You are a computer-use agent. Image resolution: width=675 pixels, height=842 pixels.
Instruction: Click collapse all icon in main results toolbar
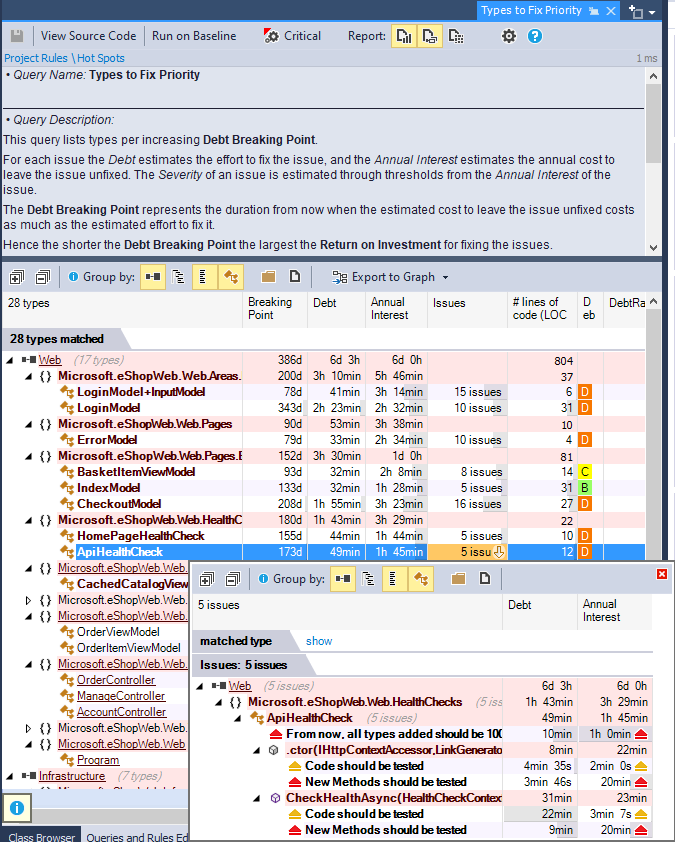click(x=43, y=277)
